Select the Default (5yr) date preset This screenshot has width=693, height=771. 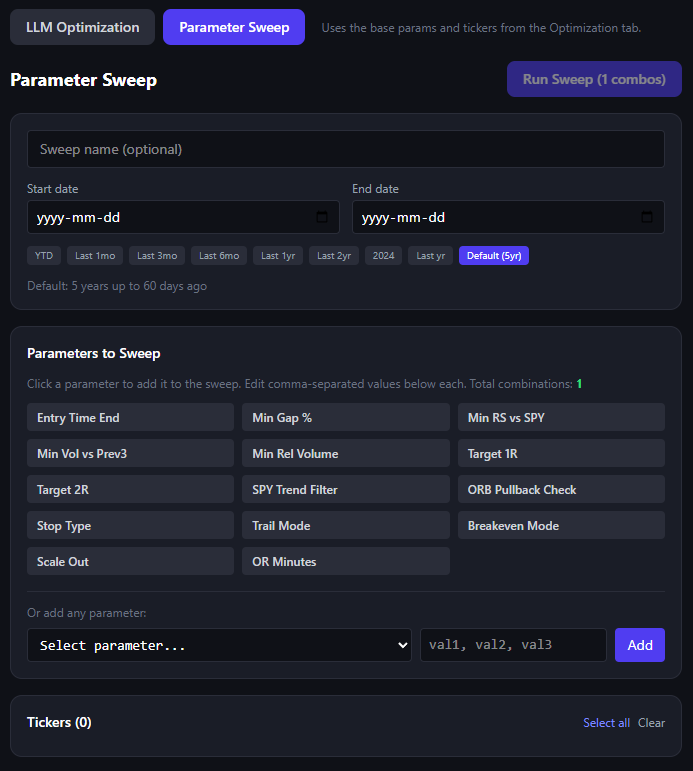coord(494,256)
